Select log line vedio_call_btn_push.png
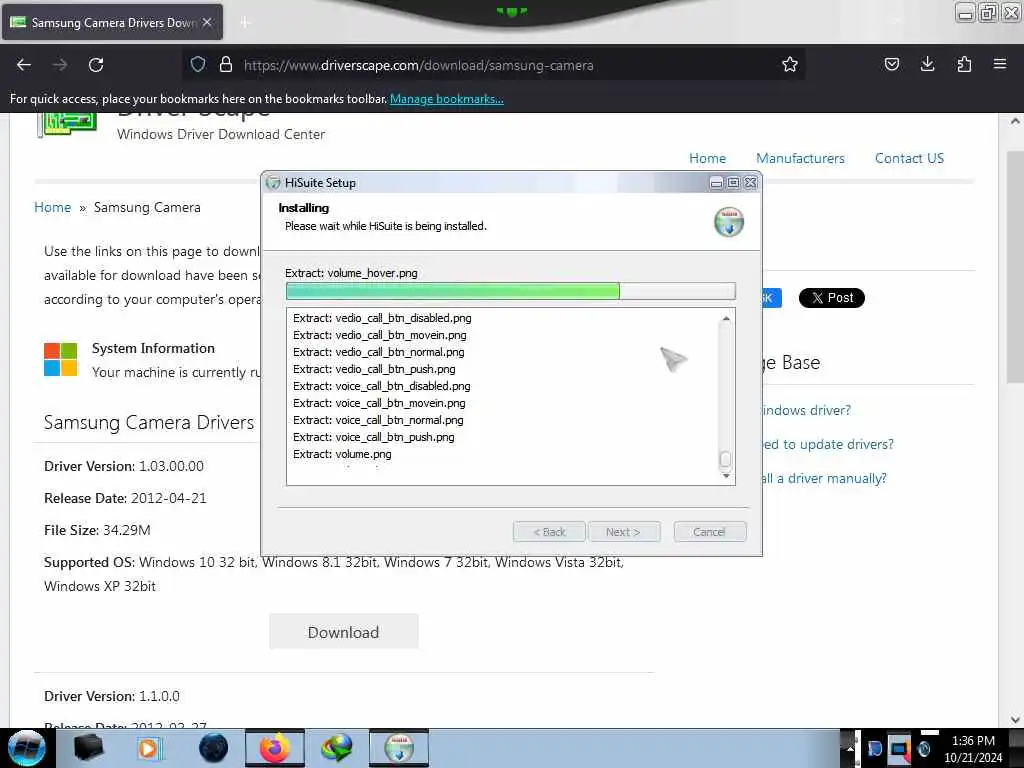Viewport: 1024px width, 768px height. click(x=374, y=369)
